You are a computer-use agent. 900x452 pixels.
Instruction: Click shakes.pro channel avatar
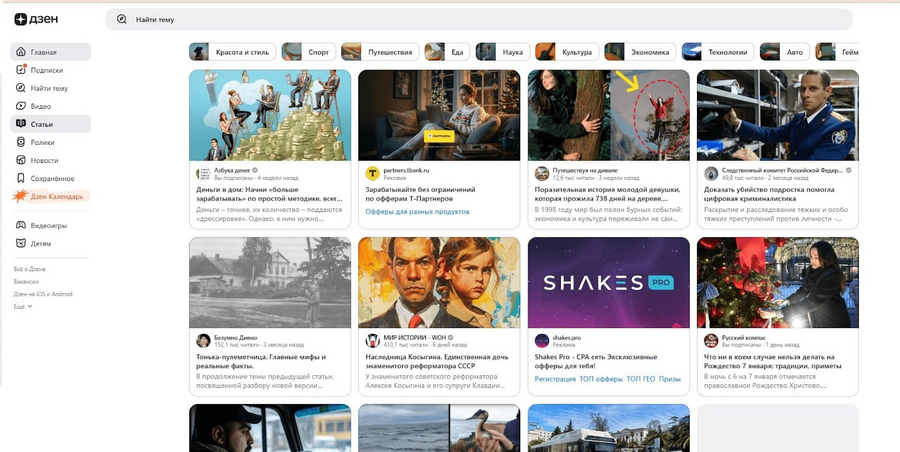[542, 341]
